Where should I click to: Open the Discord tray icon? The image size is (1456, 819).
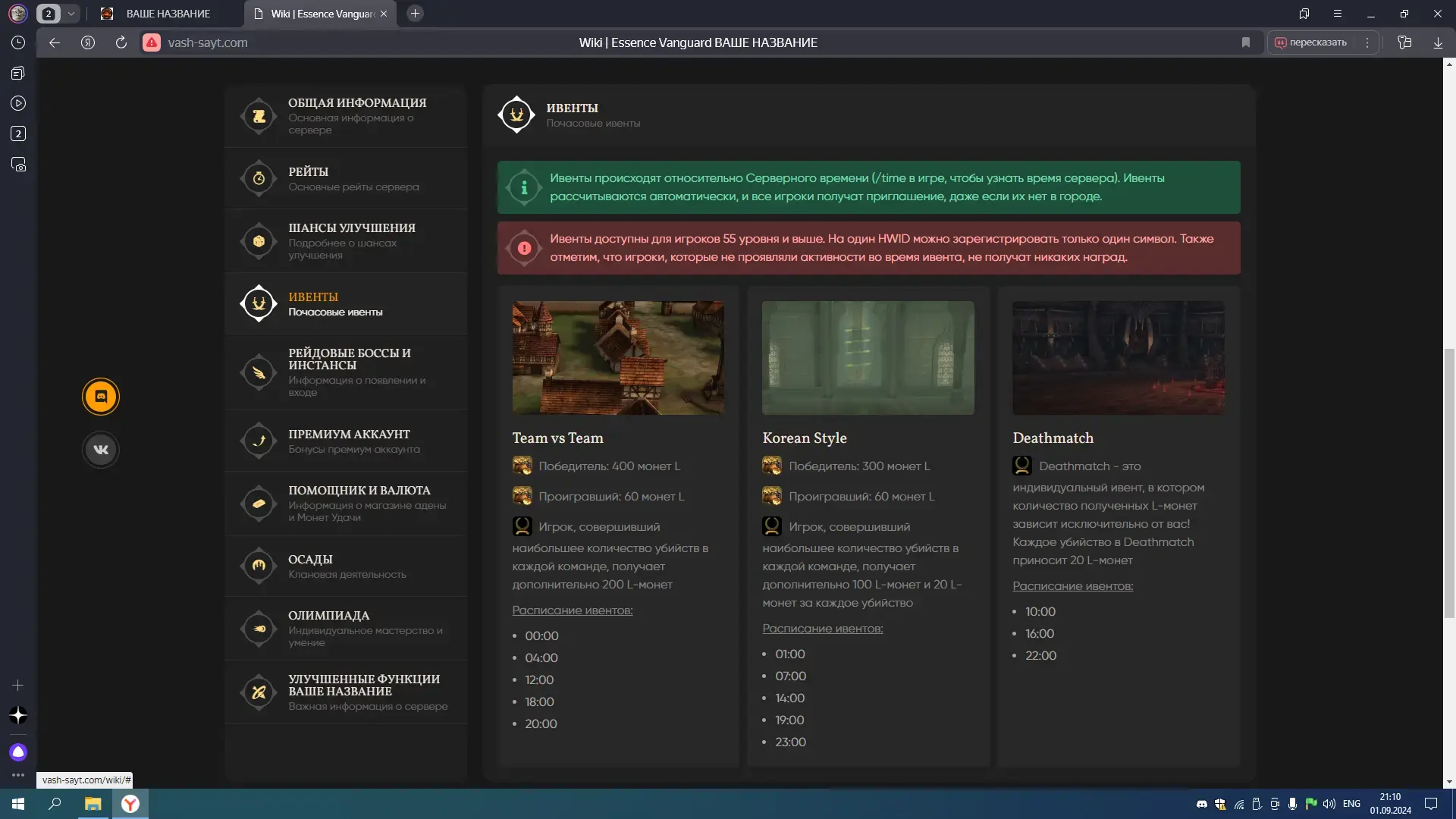pyautogui.click(x=1202, y=804)
